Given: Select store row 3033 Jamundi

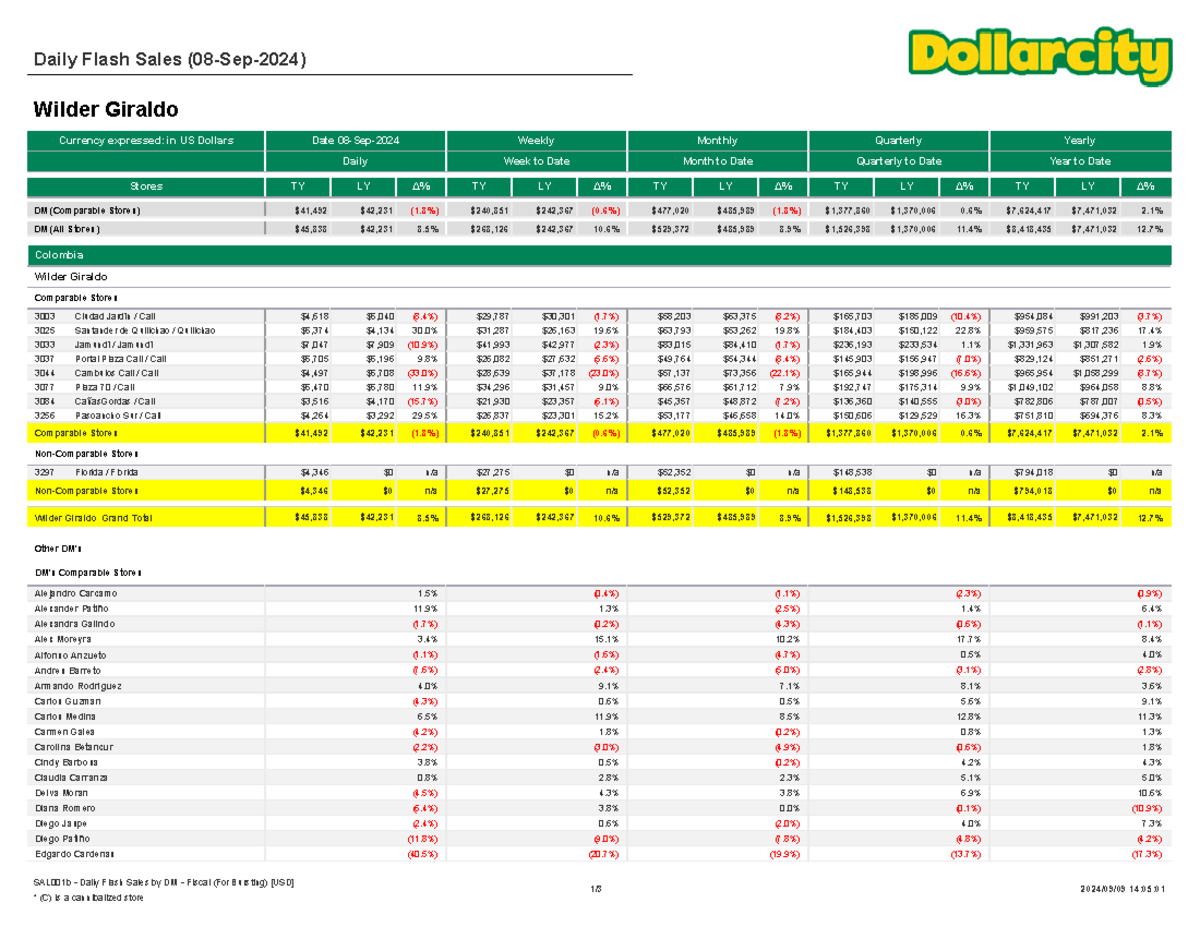Looking at the screenshot, I should pyautogui.click(x=600, y=344).
